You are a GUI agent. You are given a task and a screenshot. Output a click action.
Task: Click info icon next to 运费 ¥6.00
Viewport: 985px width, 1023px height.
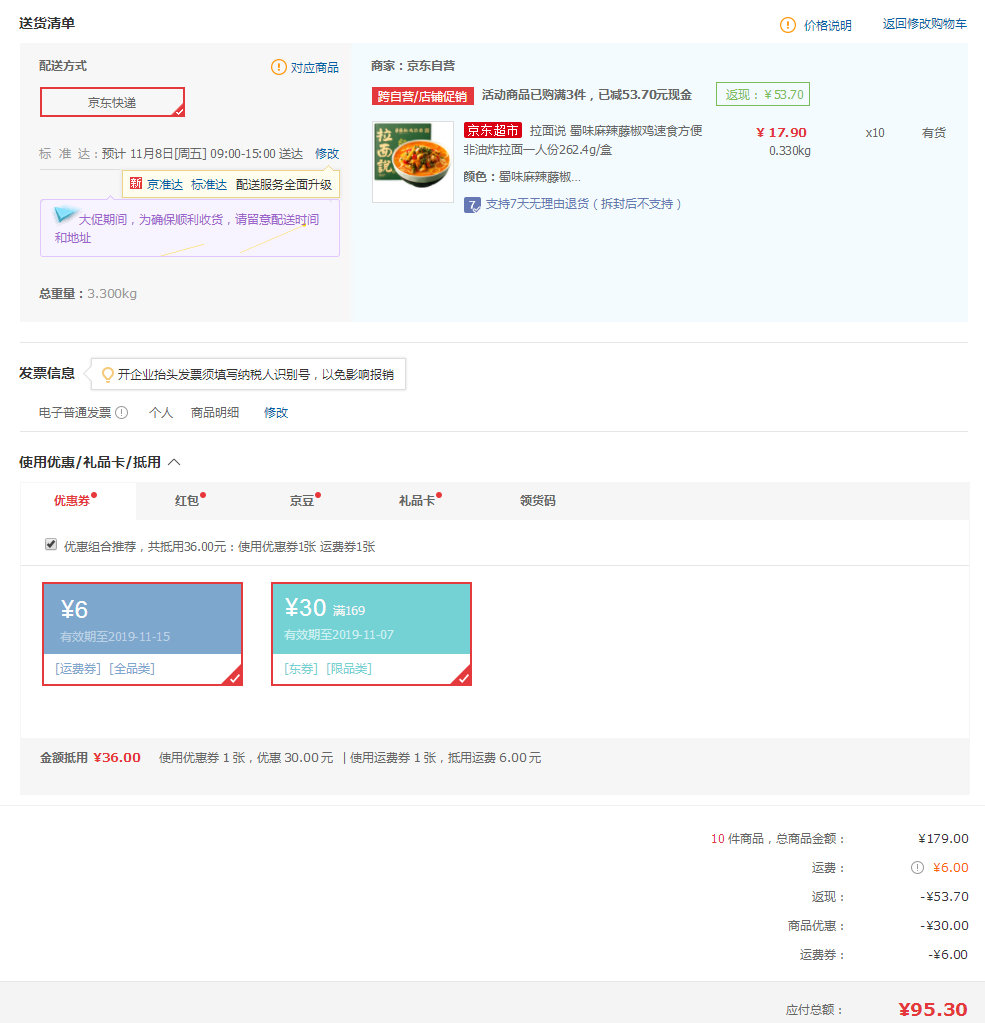click(x=917, y=868)
